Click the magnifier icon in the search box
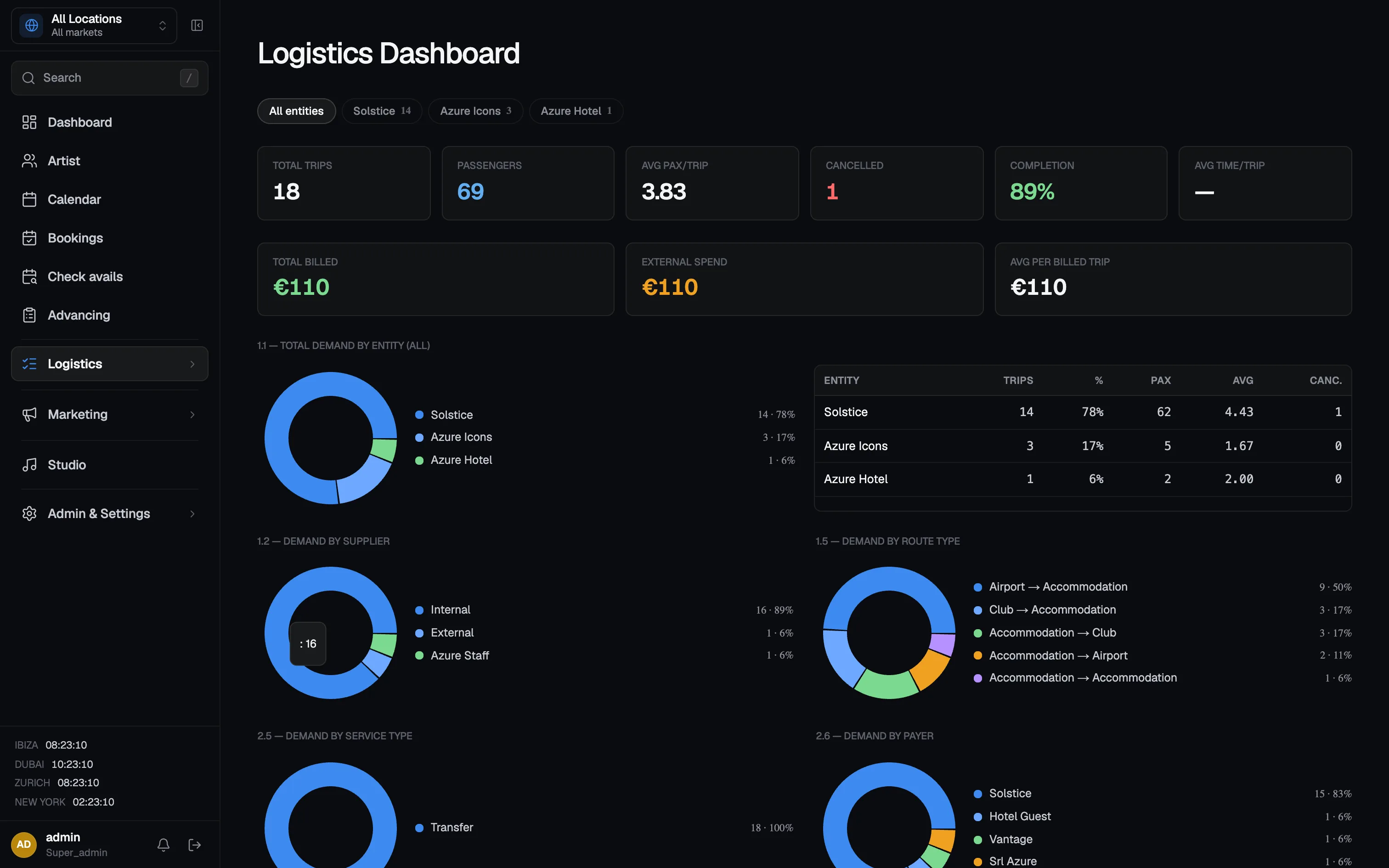This screenshot has width=1389, height=868. click(x=28, y=78)
